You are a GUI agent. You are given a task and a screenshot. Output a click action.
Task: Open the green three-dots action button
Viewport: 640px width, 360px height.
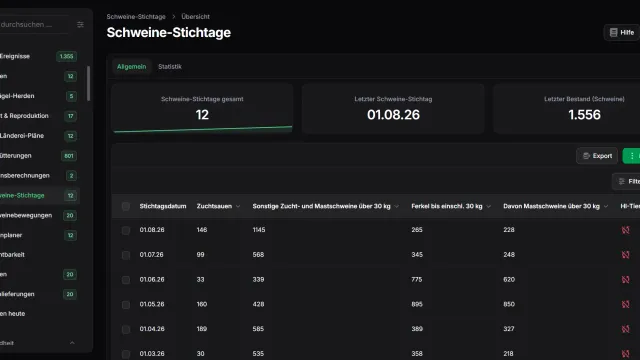pos(632,156)
